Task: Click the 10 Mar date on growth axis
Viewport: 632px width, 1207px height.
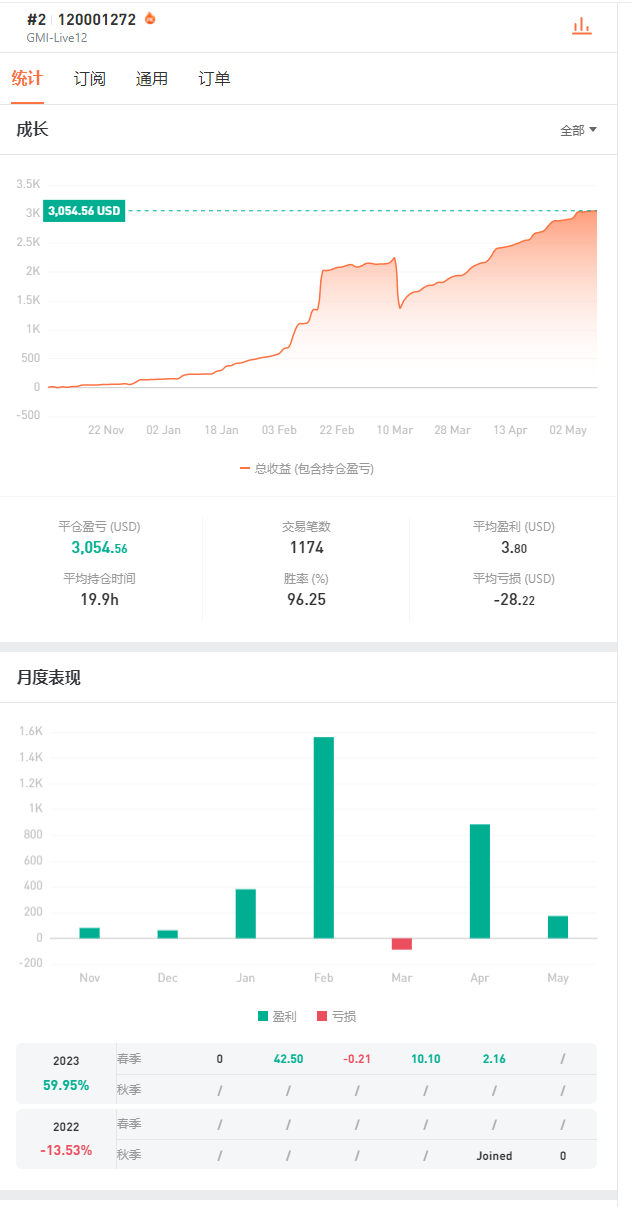Action: click(x=395, y=430)
